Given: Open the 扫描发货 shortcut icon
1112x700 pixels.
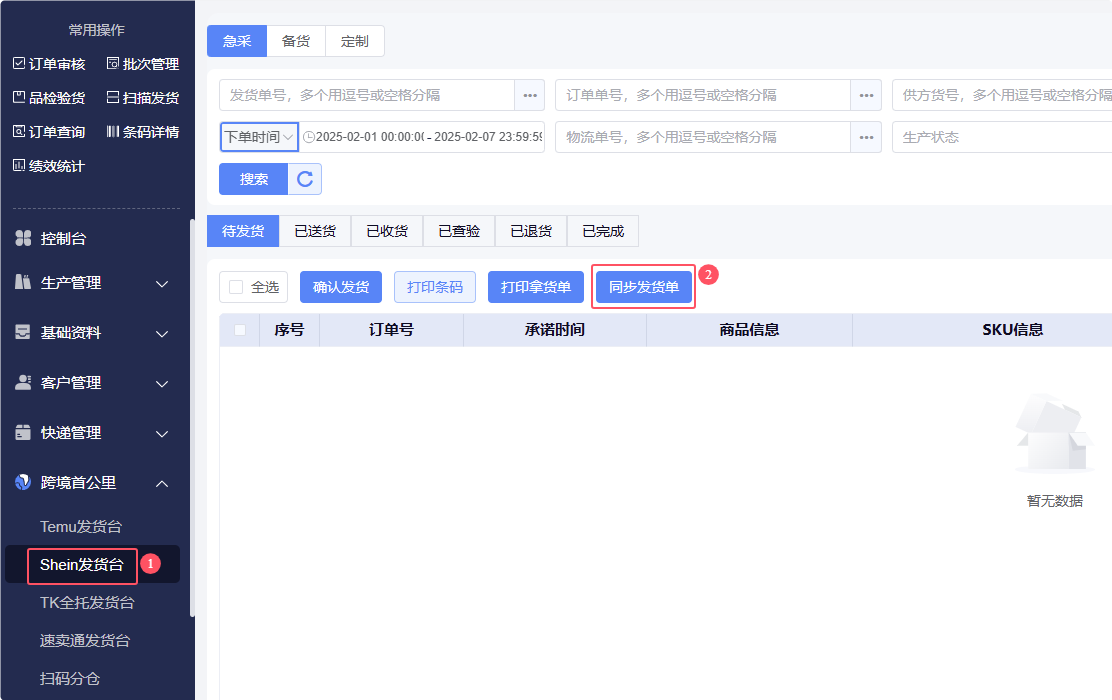Looking at the screenshot, I should 113,98.
